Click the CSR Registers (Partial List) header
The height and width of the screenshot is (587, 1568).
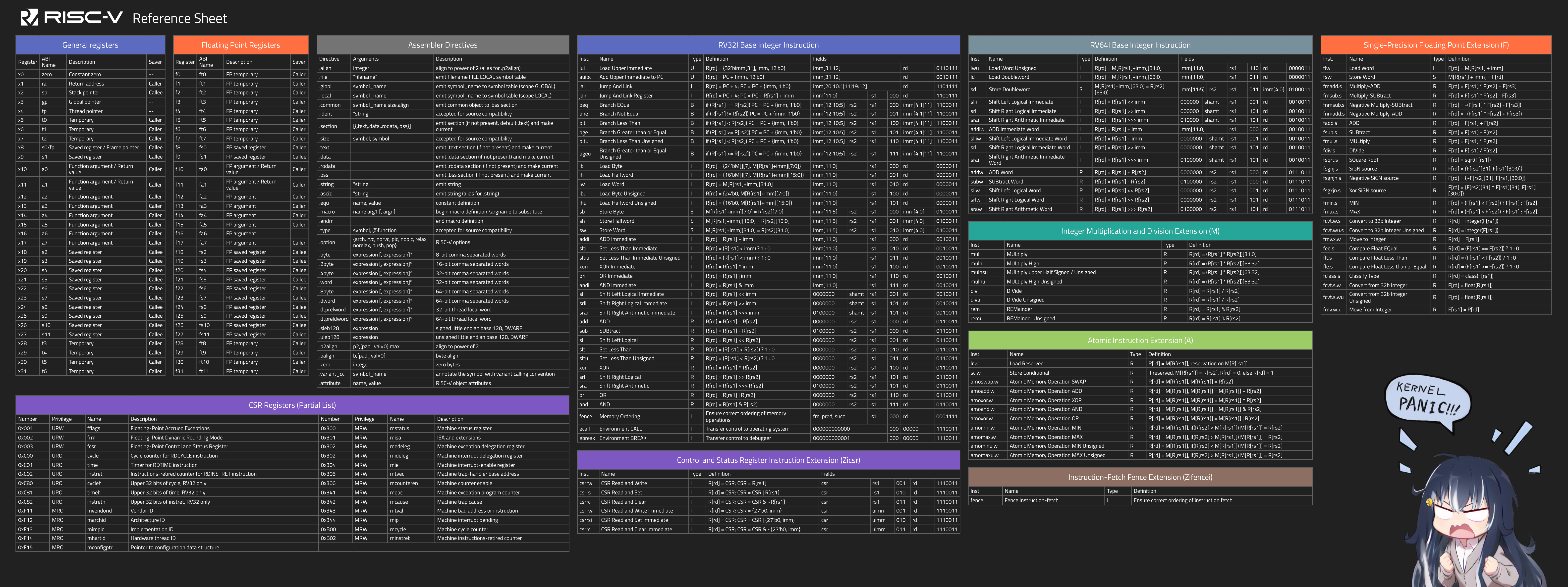click(292, 405)
